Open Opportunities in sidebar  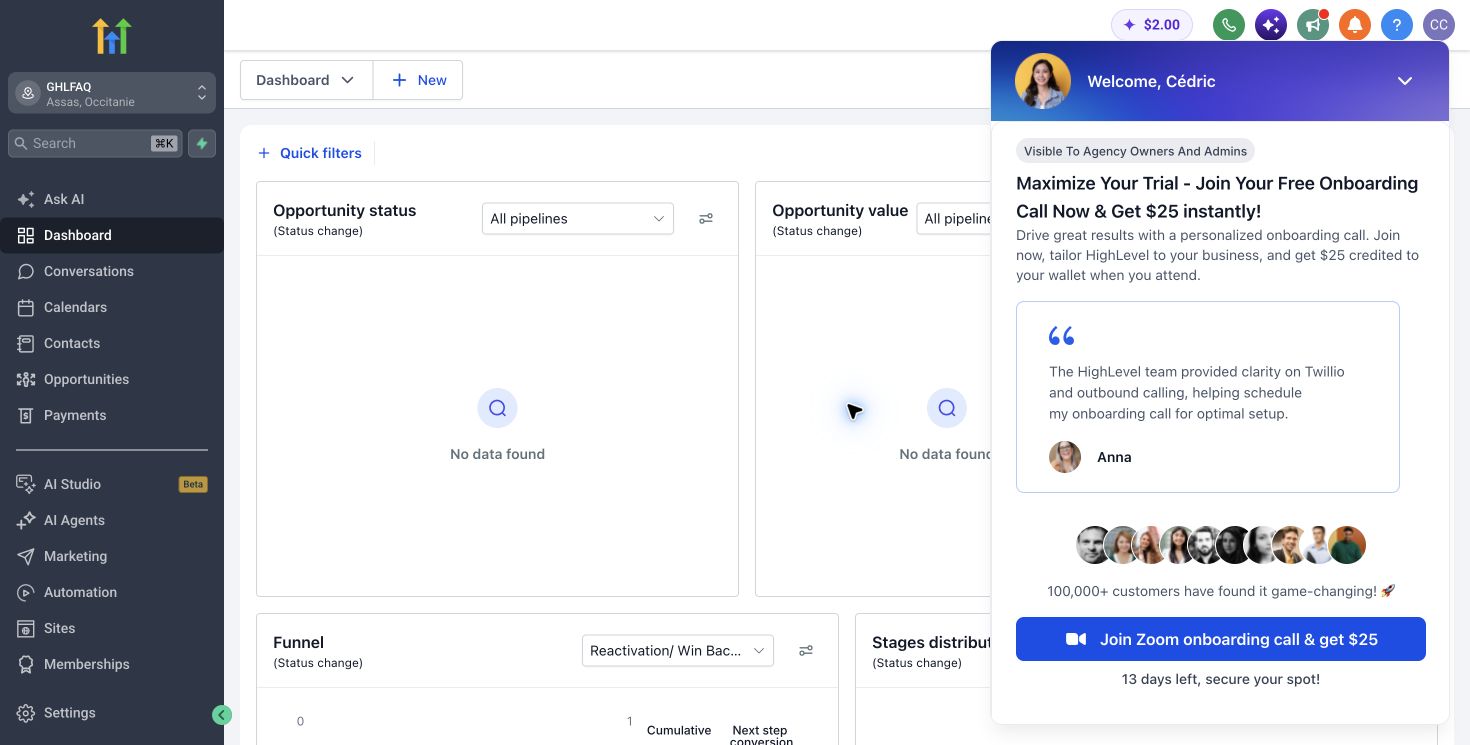(112, 379)
